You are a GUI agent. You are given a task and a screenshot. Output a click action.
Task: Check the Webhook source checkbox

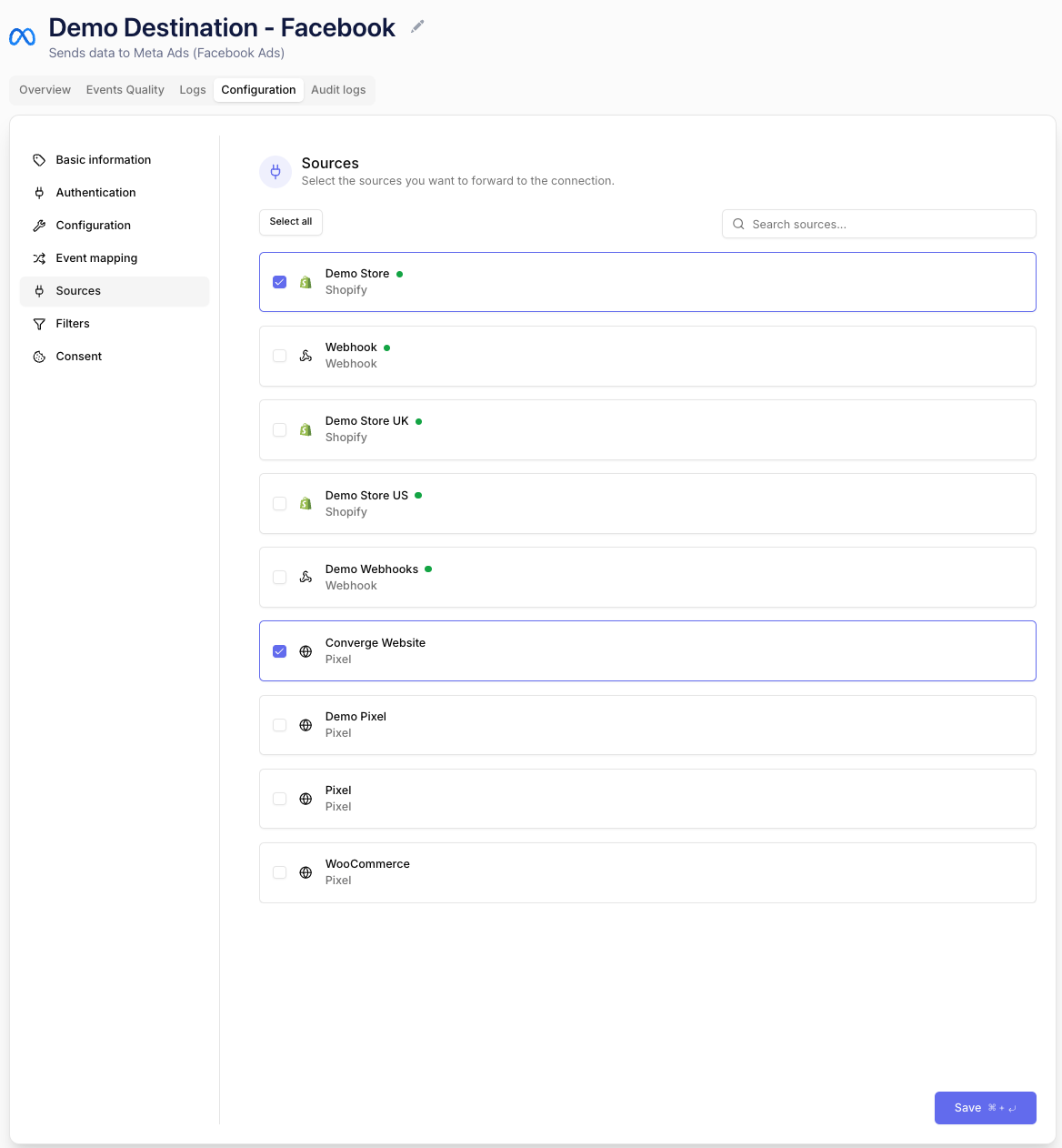tap(280, 356)
